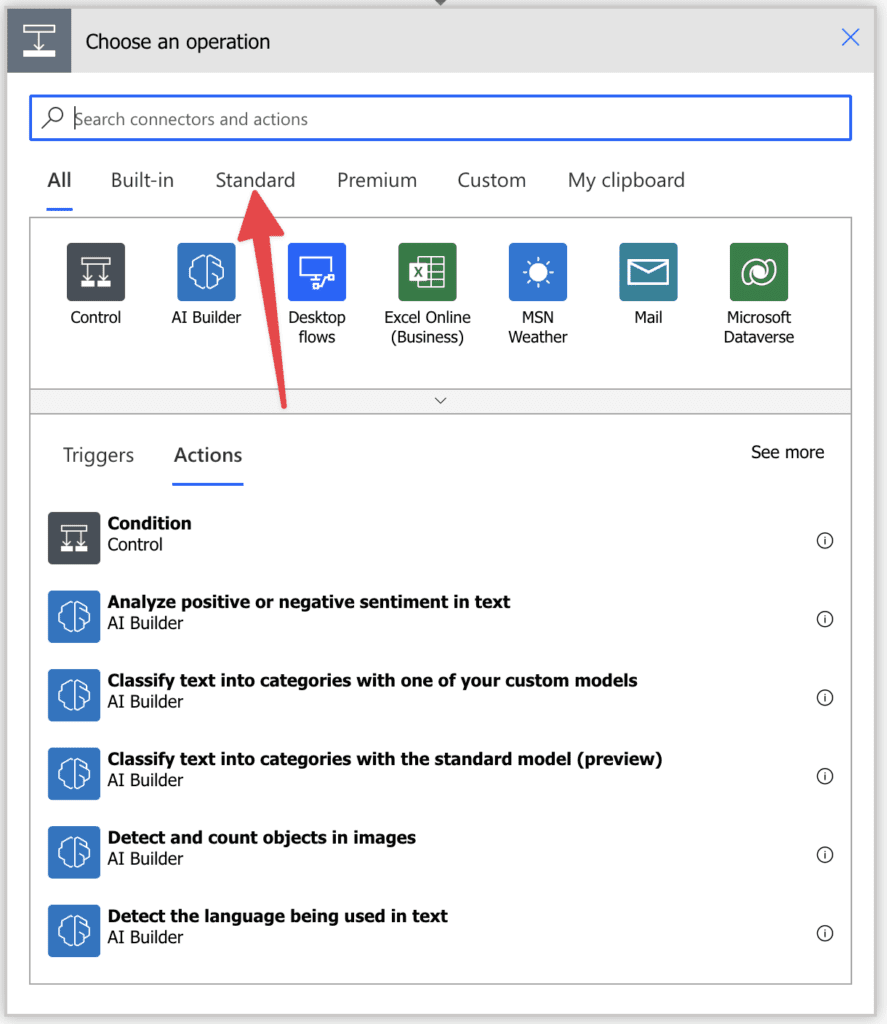Open the AI Builder connector

tap(206, 271)
